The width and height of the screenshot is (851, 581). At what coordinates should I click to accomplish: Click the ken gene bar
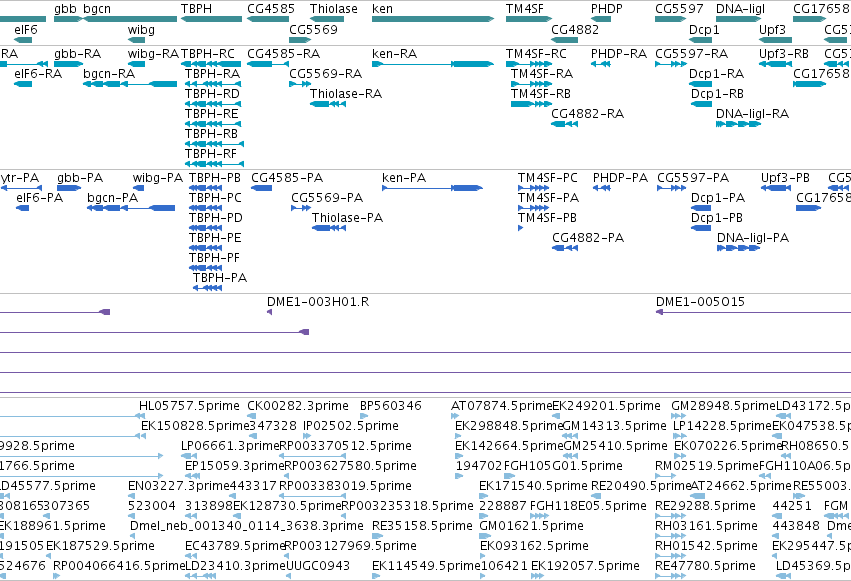click(x=433, y=19)
